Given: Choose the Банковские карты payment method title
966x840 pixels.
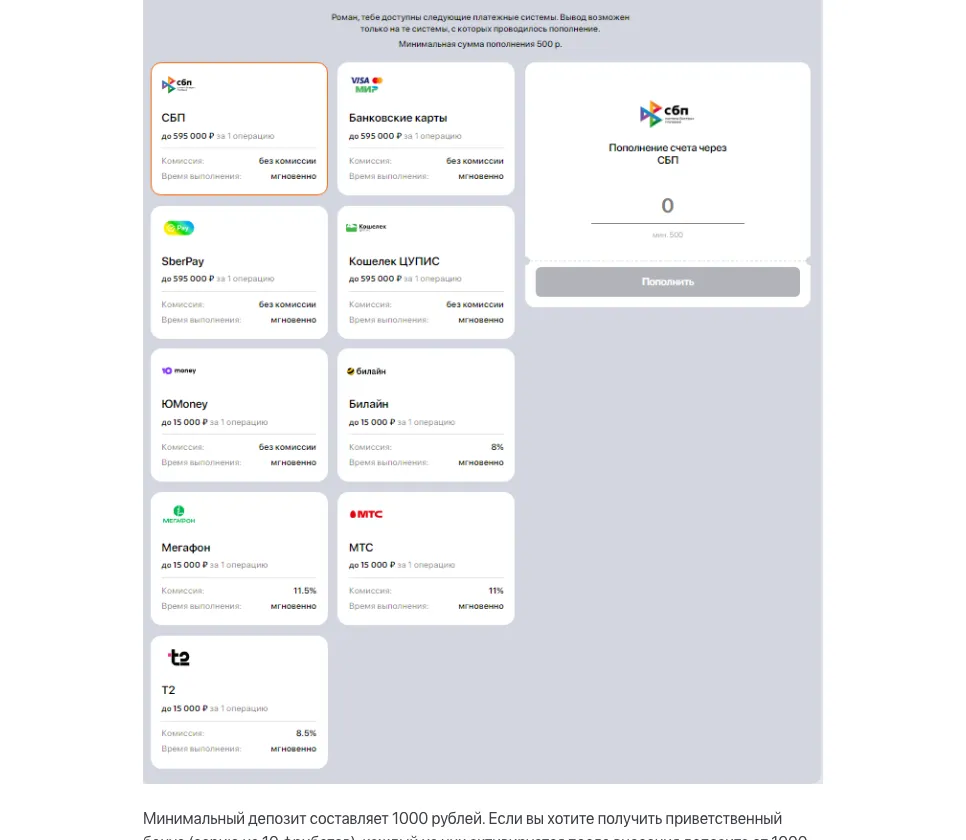Looking at the screenshot, I should [x=398, y=118].
